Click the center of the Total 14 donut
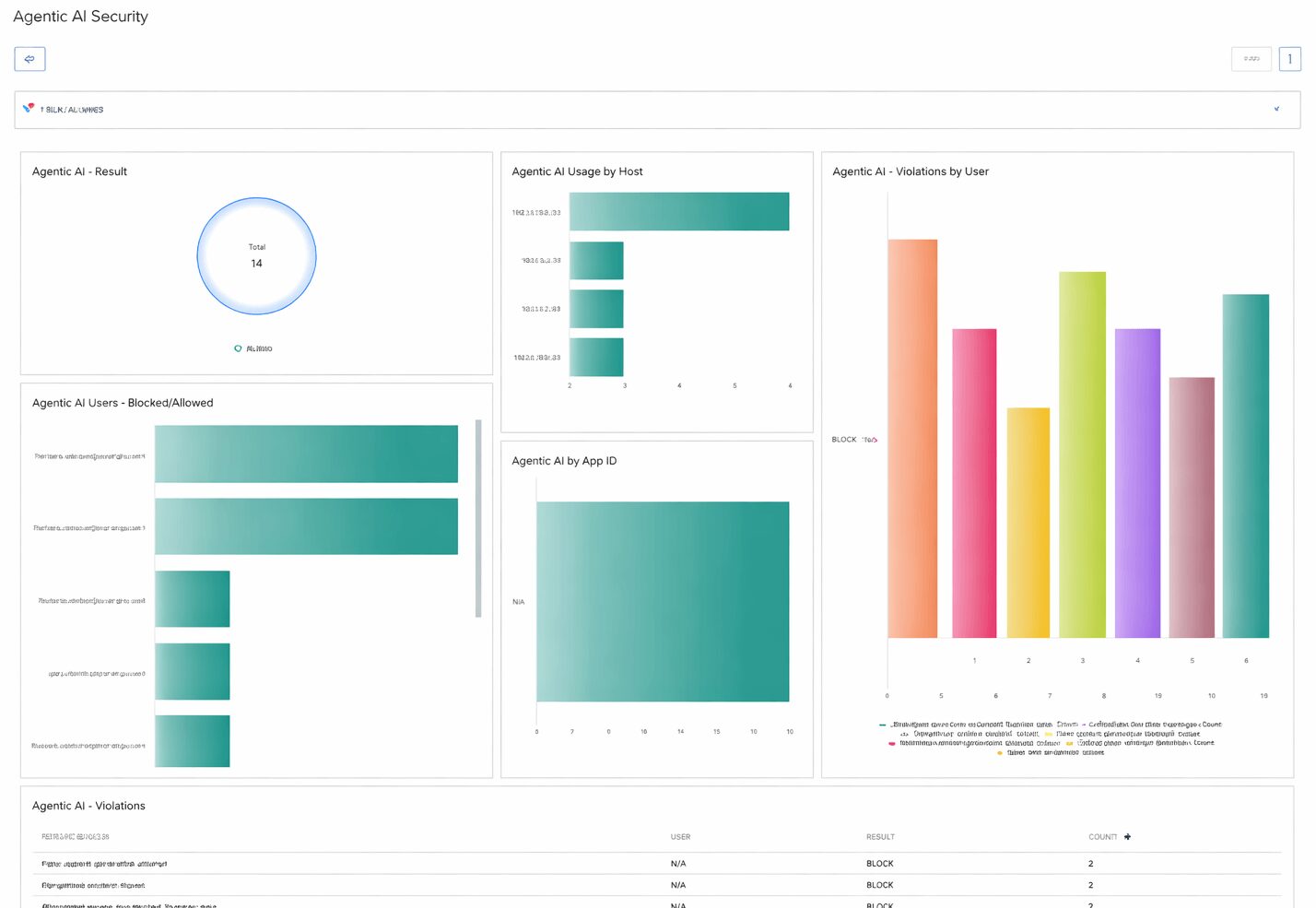The image size is (1316, 908). [x=256, y=255]
